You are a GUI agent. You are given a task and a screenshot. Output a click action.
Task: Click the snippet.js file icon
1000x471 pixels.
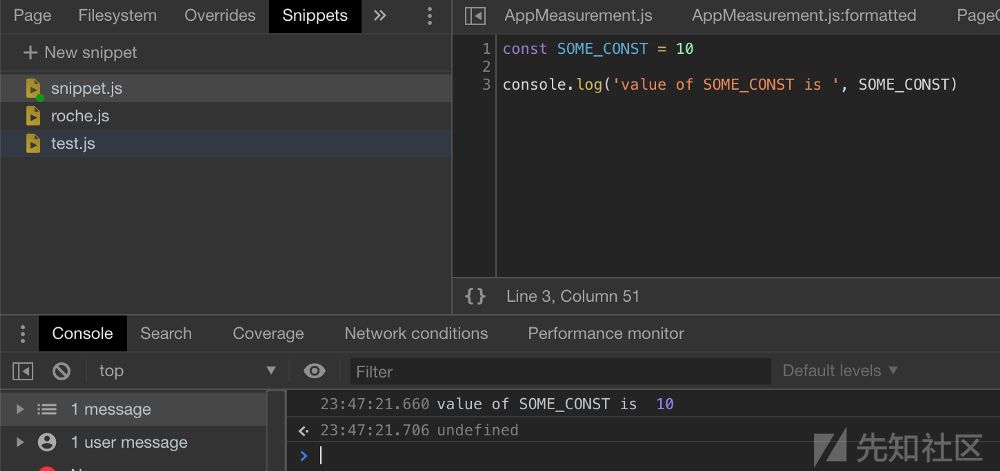click(x=34, y=89)
